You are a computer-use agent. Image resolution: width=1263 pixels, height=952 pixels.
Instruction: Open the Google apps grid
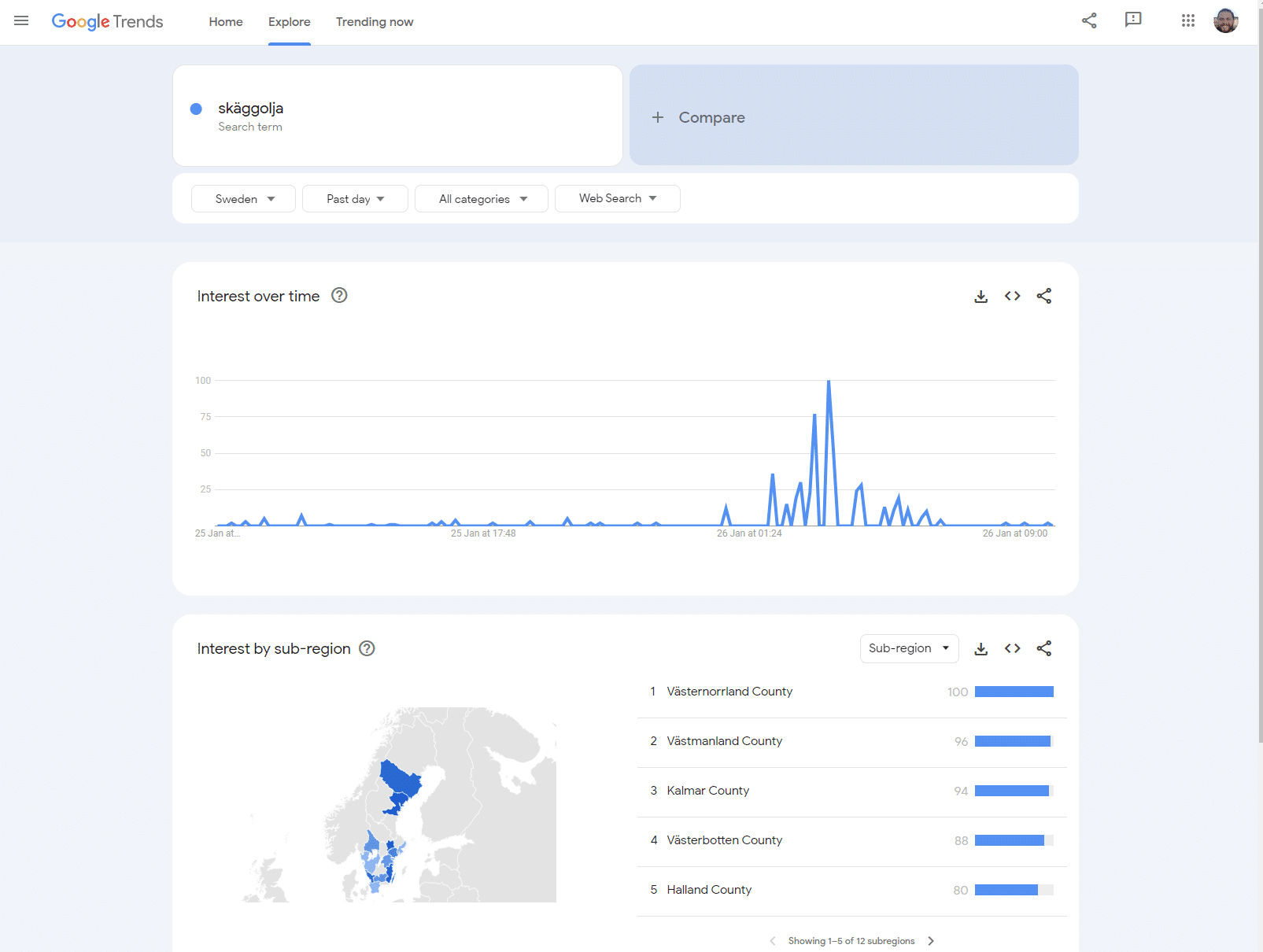point(1188,20)
